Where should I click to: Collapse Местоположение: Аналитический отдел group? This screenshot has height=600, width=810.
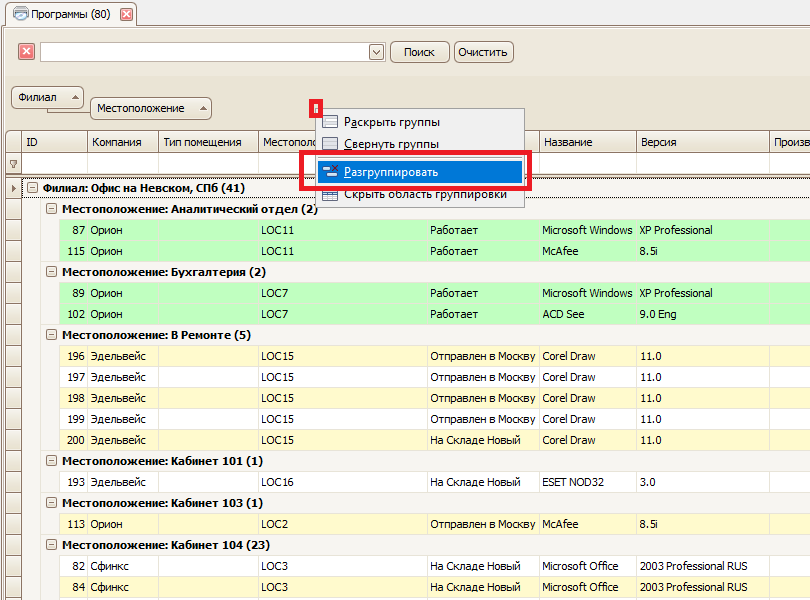[51, 209]
